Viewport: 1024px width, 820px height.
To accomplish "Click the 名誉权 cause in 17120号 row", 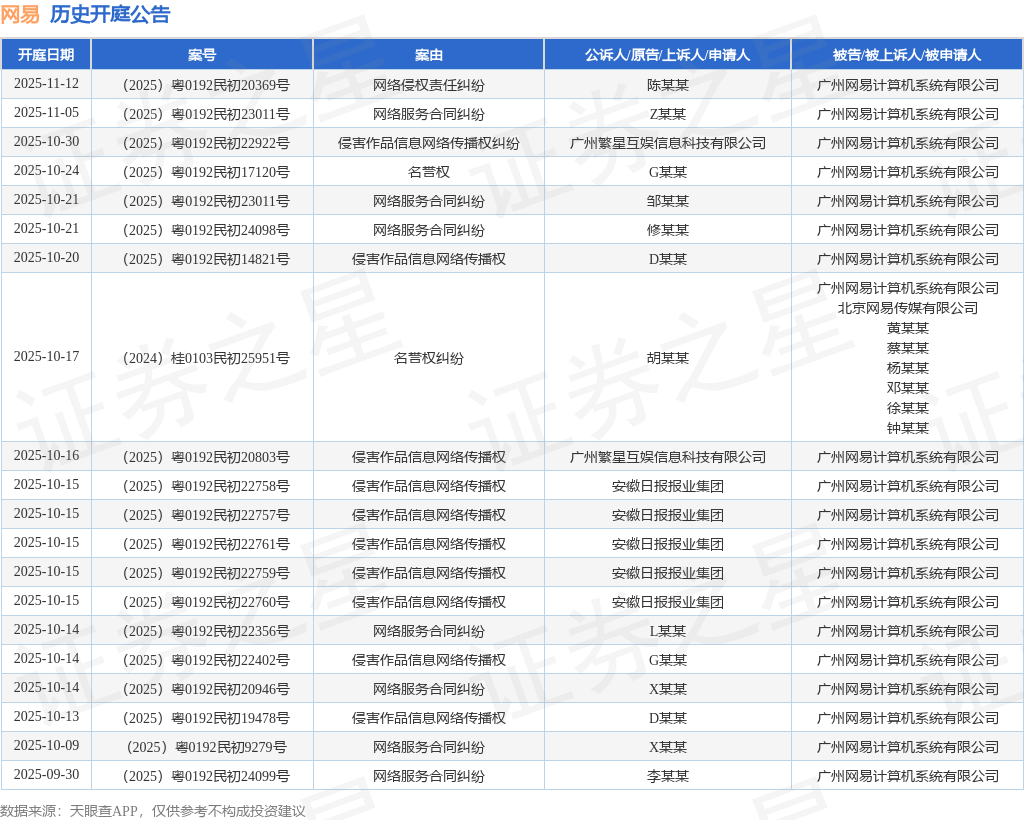I will (428, 172).
